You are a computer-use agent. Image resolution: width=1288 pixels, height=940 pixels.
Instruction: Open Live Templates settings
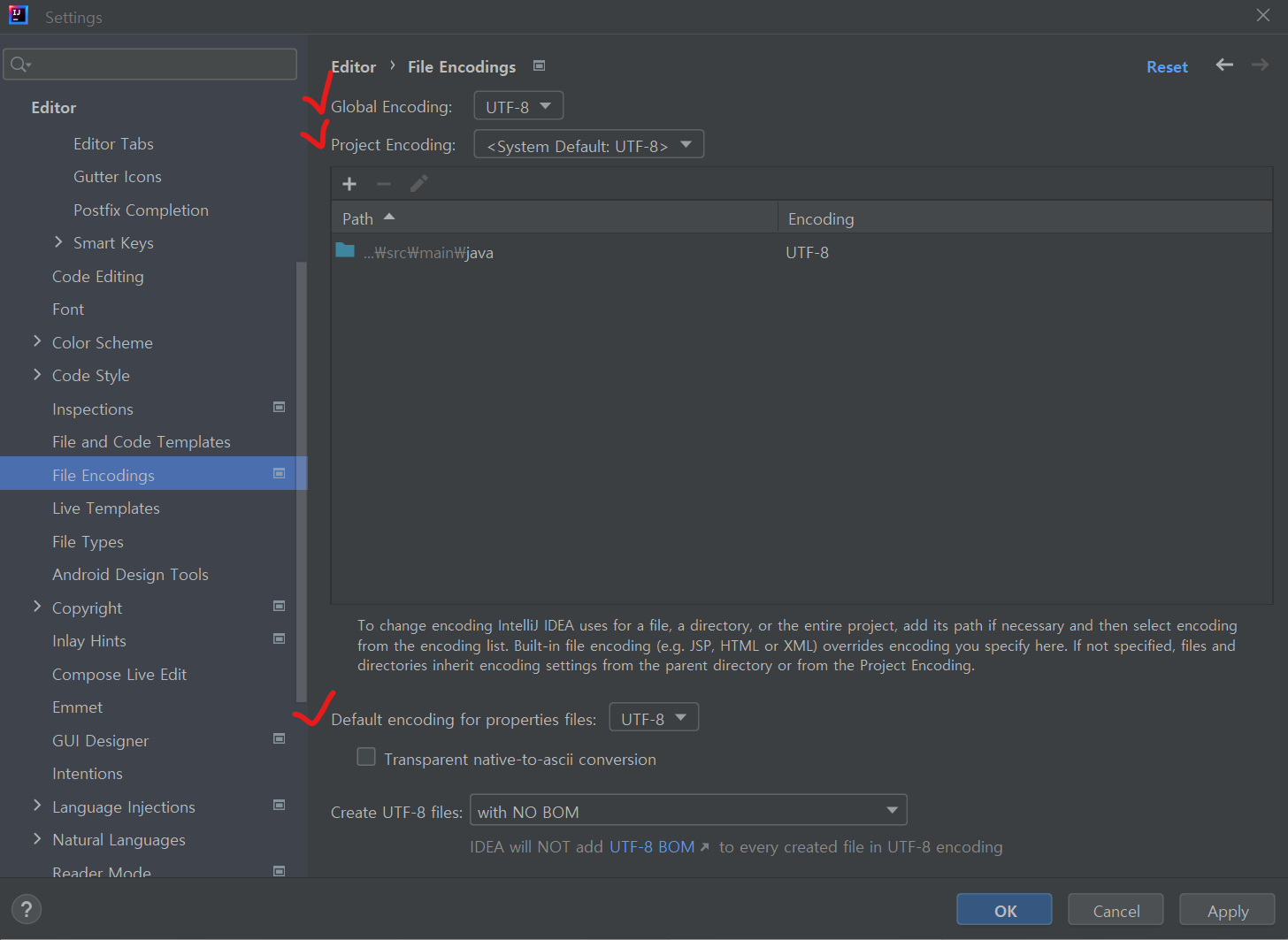106,508
